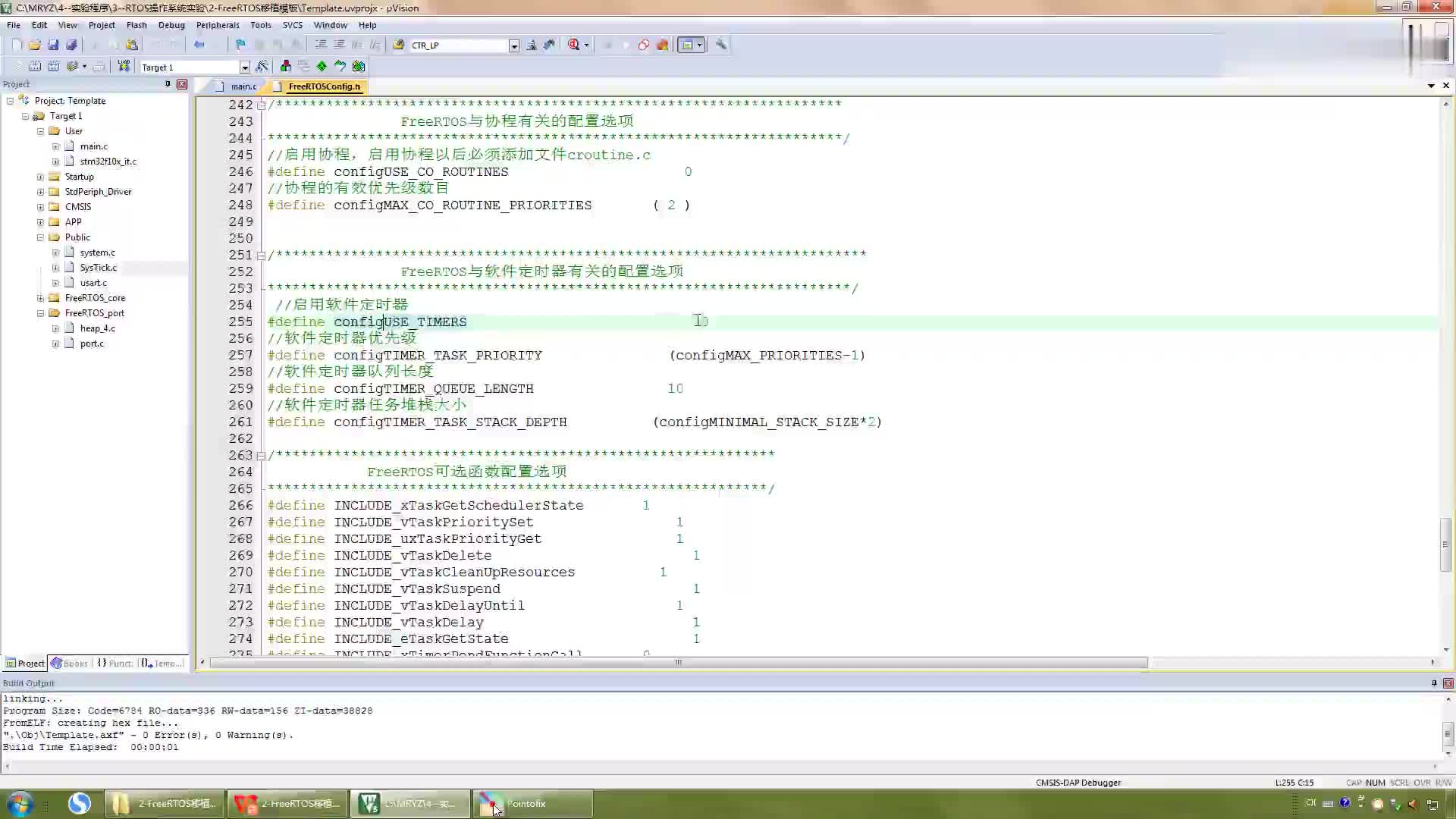Close the Build Output panel
Viewport: 1456px width, 819px height.
(1448, 683)
